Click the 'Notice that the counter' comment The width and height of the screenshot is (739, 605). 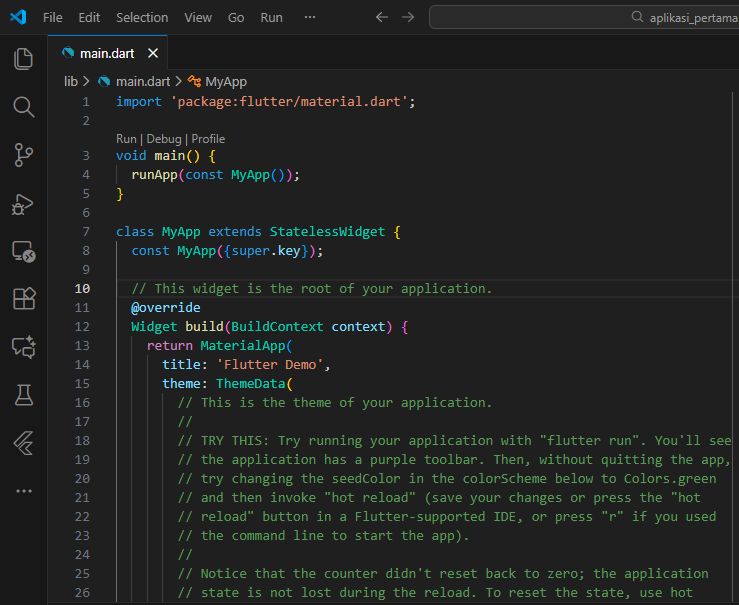[x=443, y=573]
